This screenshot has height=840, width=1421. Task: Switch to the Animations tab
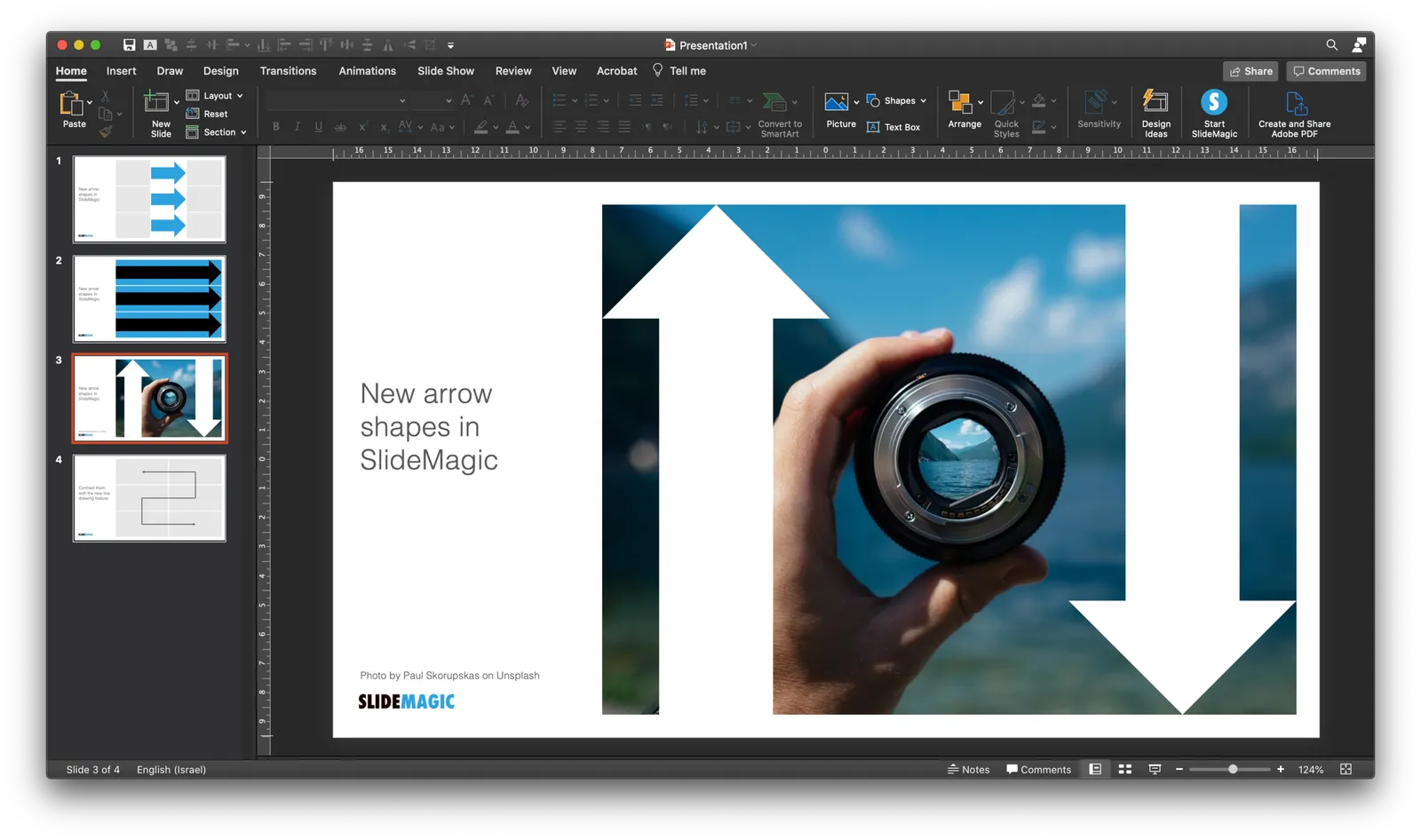[x=367, y=71]
